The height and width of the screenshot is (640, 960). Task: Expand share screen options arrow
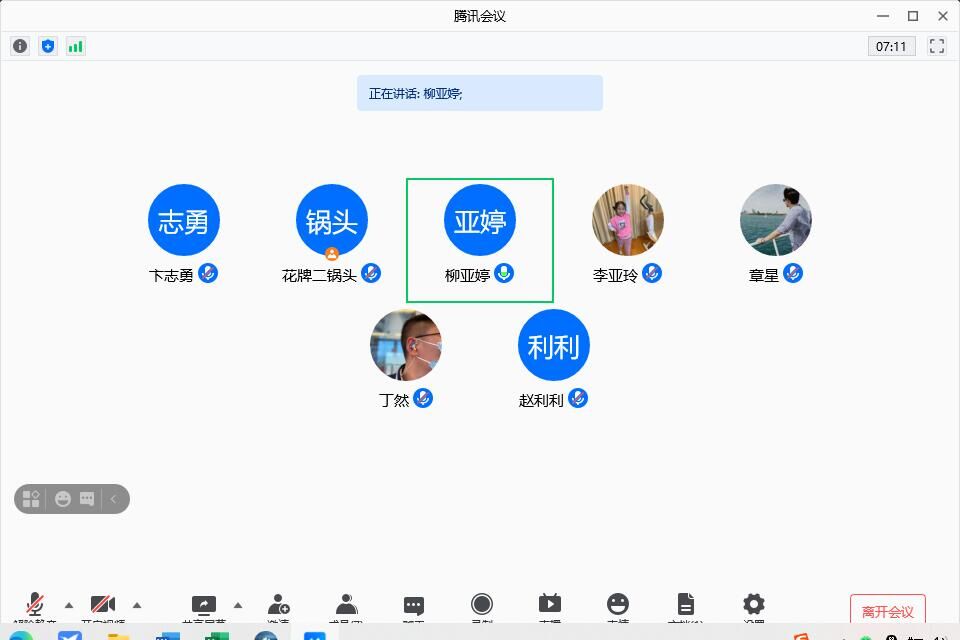tap(238, 605)
